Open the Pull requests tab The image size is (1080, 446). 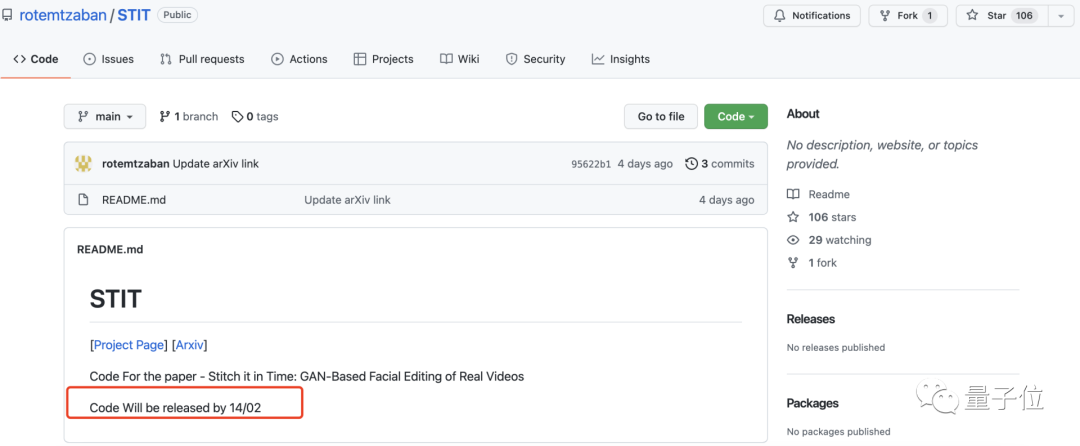tap(201, 59)
